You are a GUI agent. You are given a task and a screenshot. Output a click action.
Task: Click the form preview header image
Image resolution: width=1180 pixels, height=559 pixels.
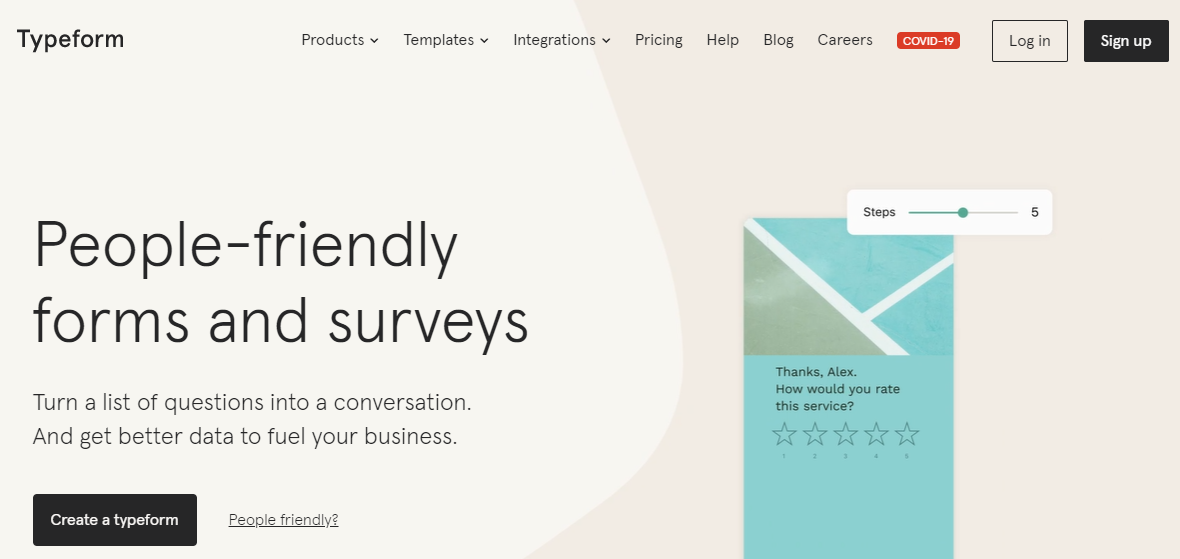pyautogui.click(x=848, y=287)
